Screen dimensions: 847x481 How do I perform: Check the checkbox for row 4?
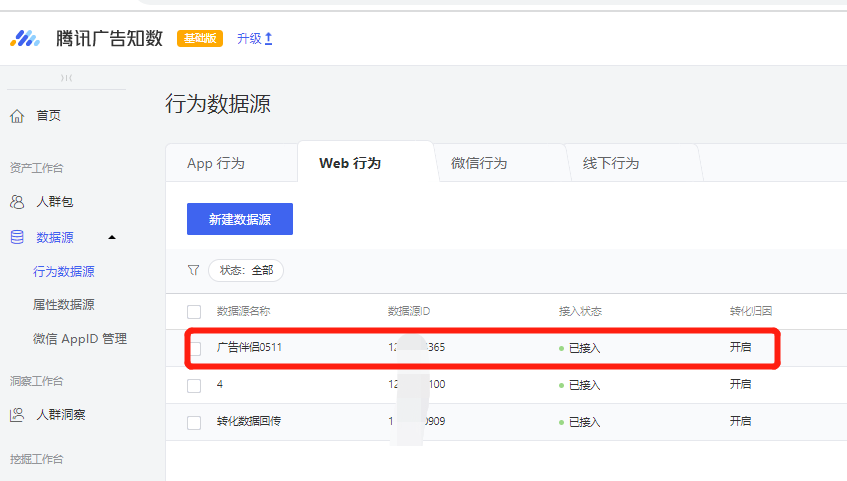194,385
